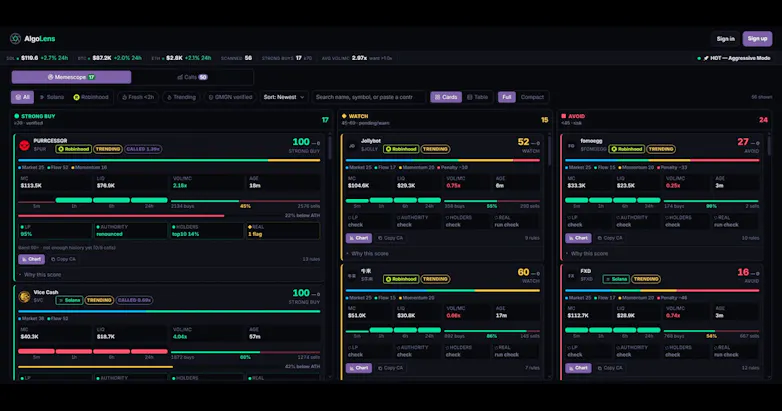This screenshot has width=782, height=411.
Task: Open Chart on the score 60 watch card
Action: click(x=359, y=368)
